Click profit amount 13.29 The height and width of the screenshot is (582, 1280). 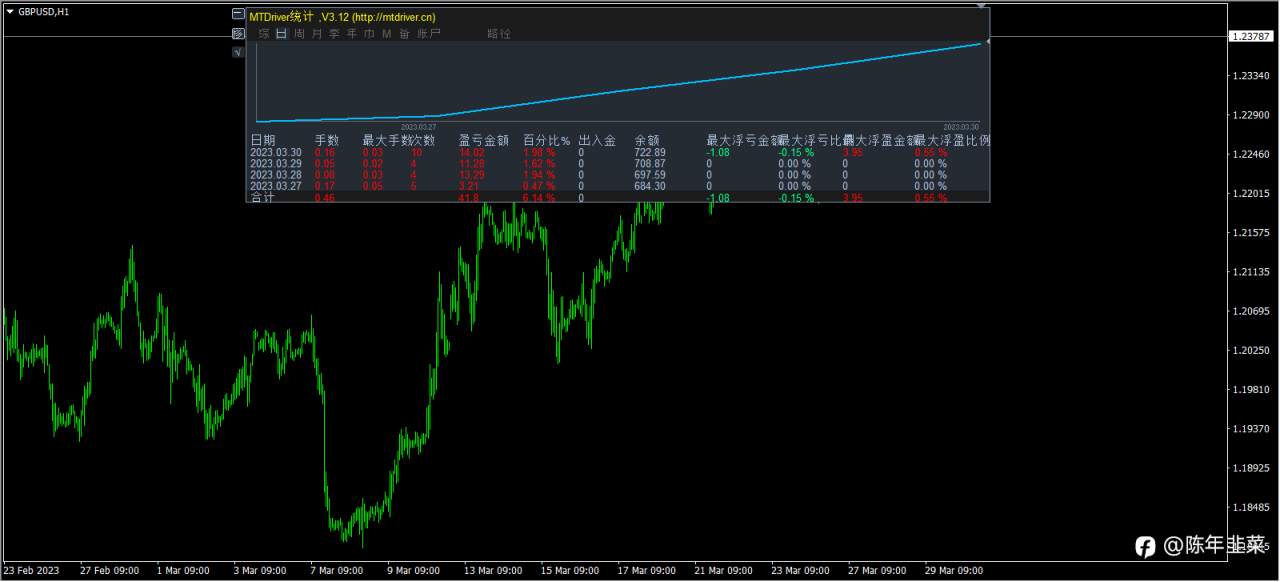pyautogui.click(x=472, y=175)
